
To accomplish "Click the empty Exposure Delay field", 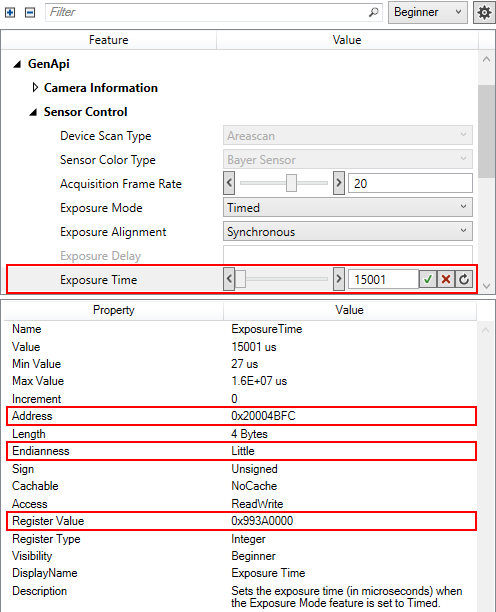I will (348, 255).
